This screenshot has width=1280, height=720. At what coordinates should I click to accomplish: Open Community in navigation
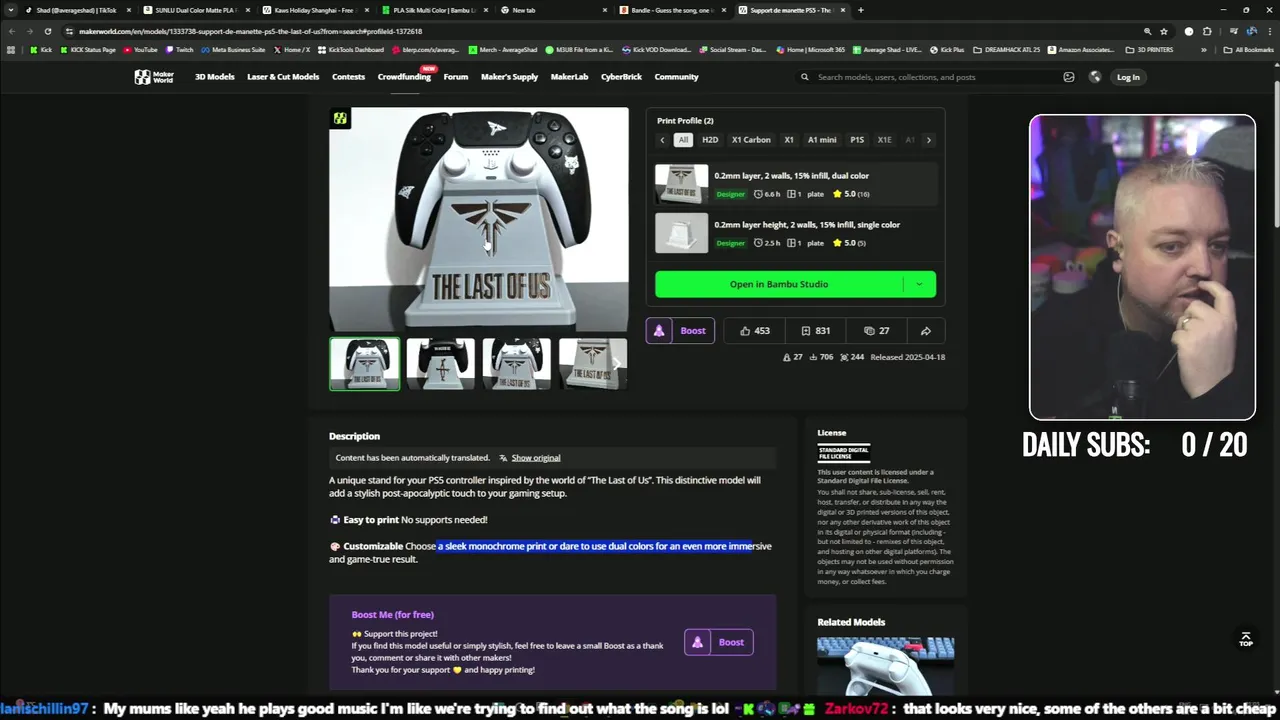(676, 77)
